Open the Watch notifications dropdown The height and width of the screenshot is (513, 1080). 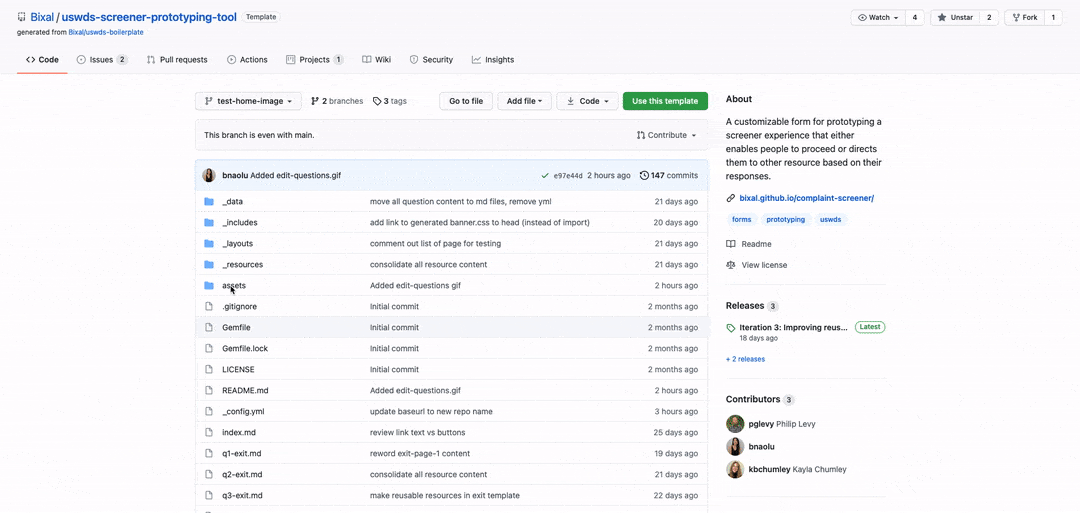[x=878, y=18]
